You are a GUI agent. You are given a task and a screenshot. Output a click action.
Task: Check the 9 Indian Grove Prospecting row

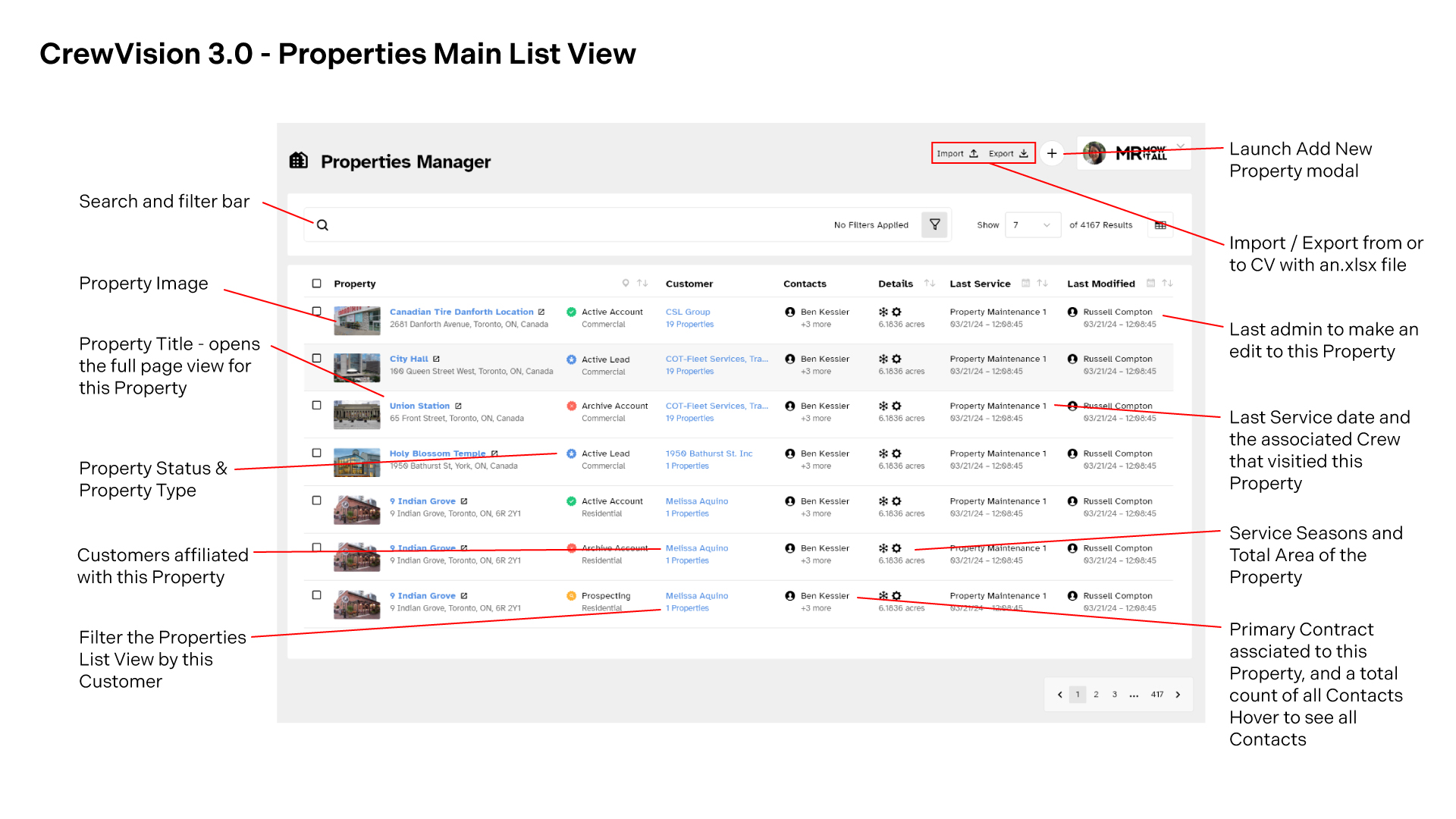(x=317, y=595)
